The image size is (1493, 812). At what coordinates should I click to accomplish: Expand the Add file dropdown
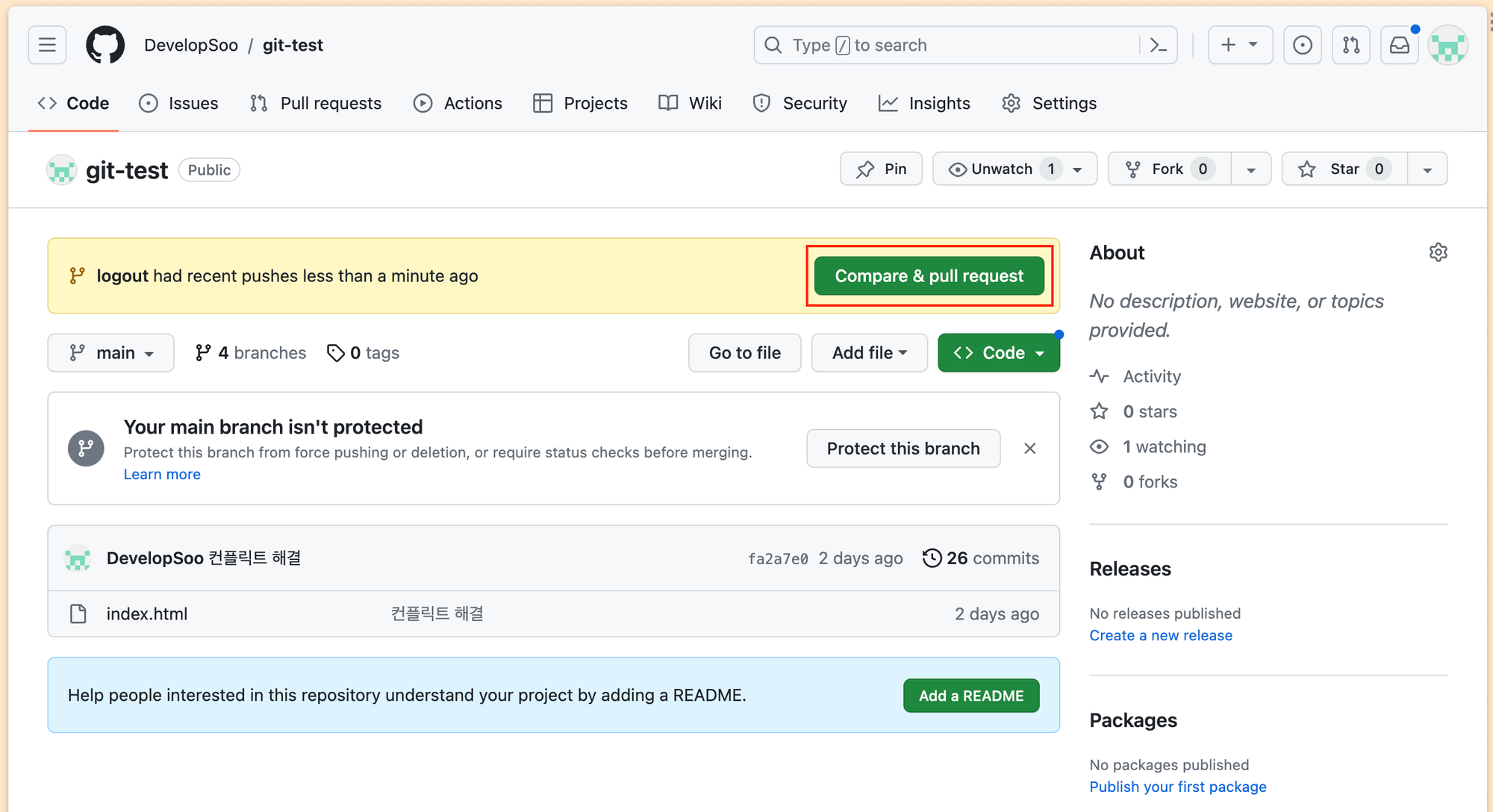pos(870,353)
